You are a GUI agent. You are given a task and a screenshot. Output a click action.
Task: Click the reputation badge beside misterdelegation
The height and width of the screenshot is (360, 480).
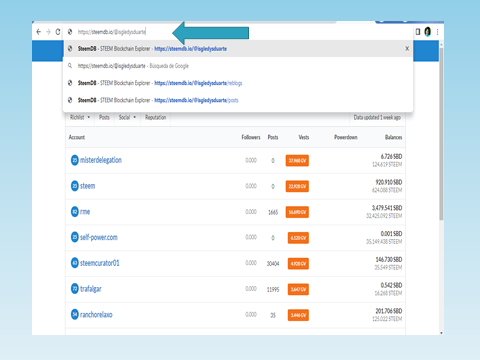pos(75,160)
